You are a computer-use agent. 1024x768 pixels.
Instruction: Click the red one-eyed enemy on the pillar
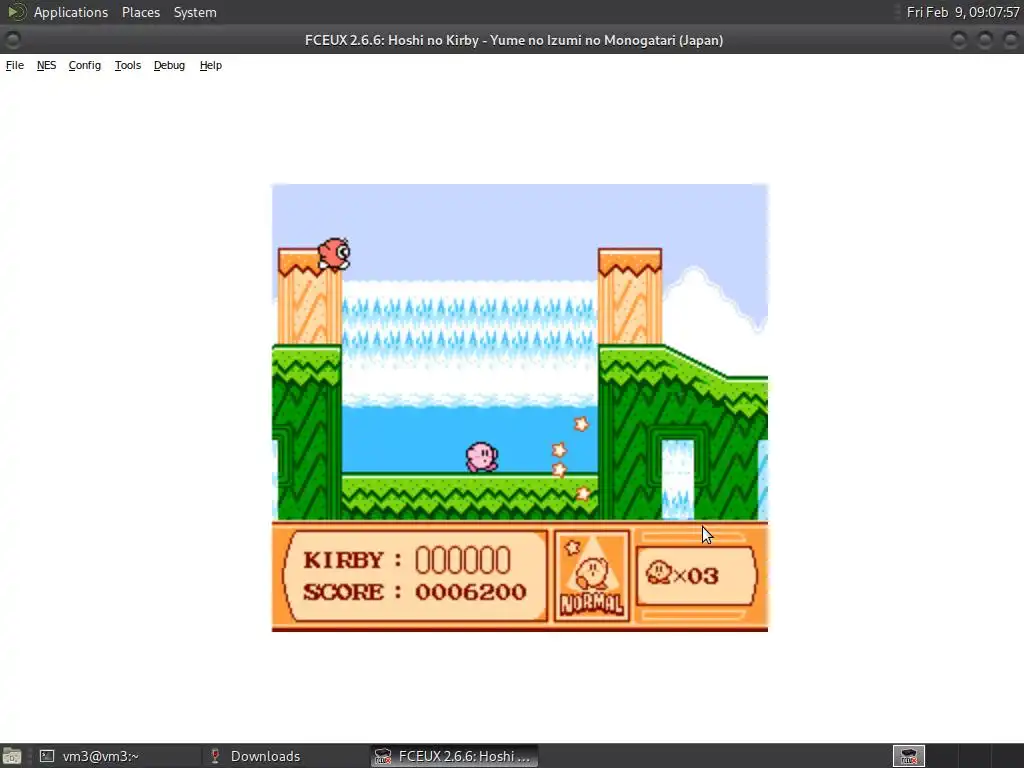[334, 253]
